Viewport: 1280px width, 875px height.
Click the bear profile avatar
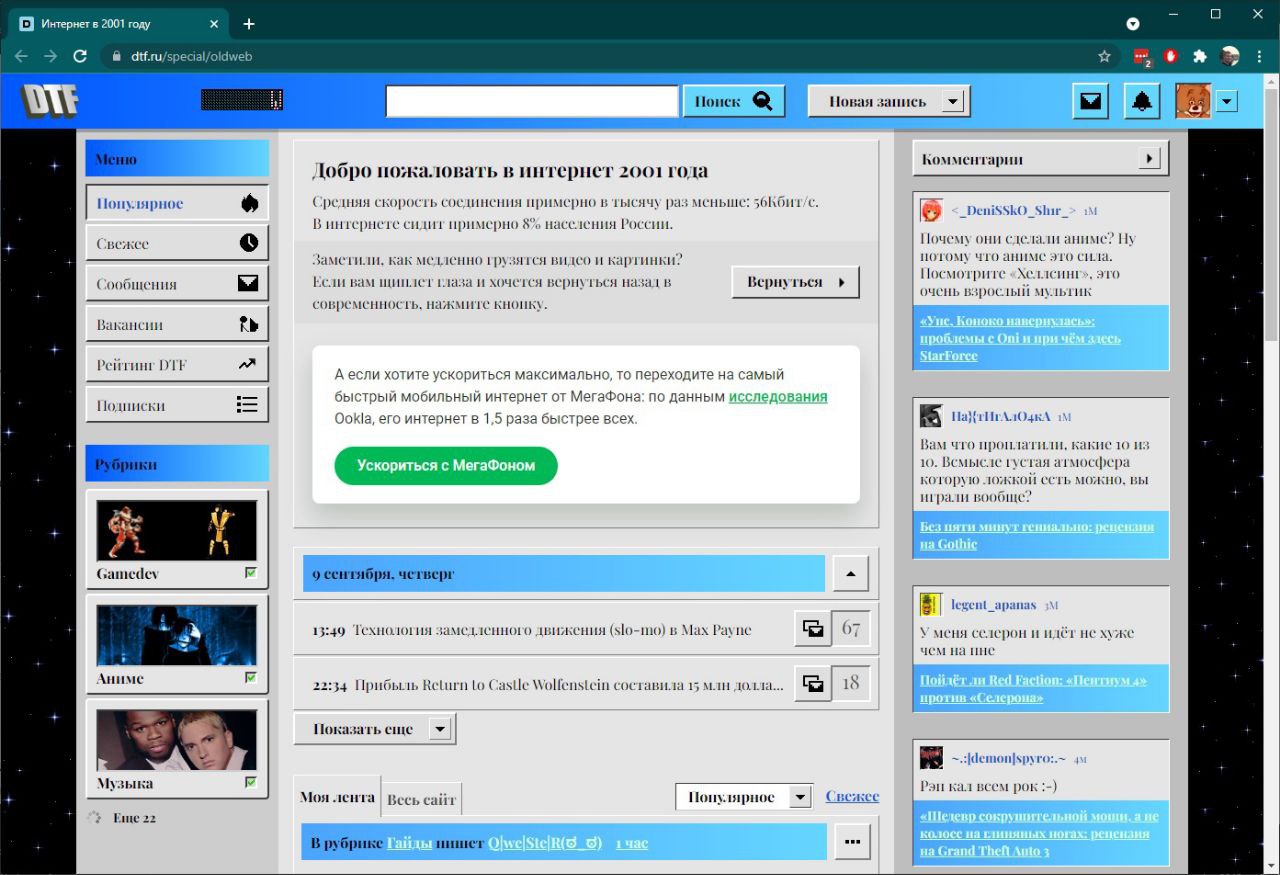1193,101
